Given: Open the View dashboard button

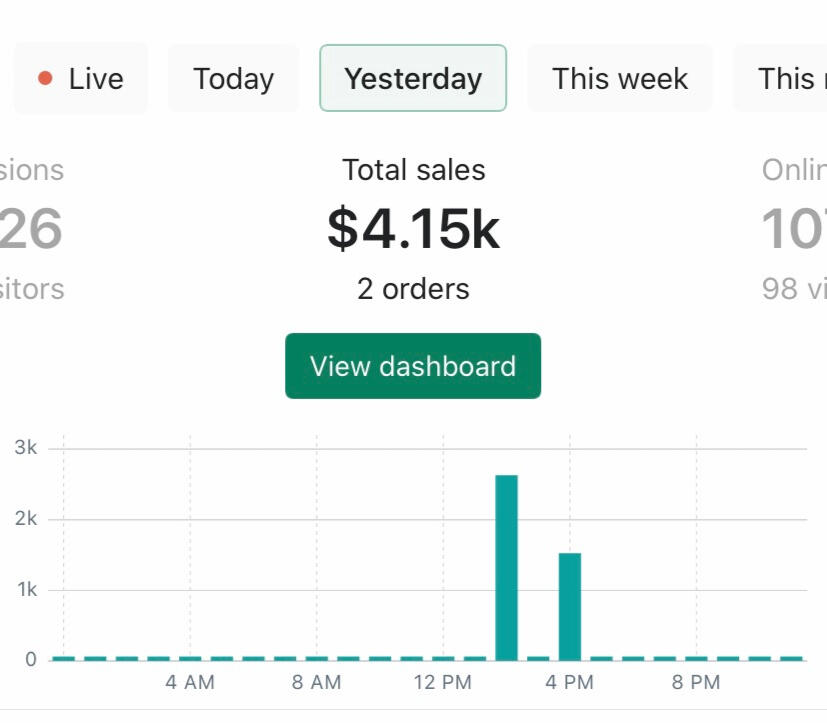Looking at the screenshot, I should point(413,366).
